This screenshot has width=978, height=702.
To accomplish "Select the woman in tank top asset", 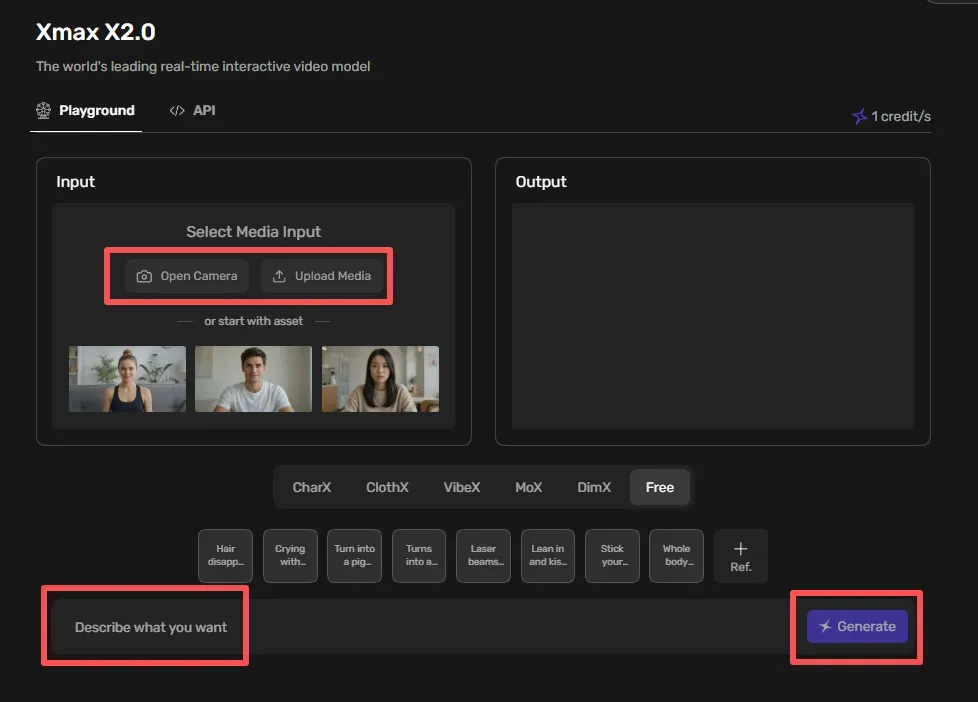I will (x=127, y=379).
